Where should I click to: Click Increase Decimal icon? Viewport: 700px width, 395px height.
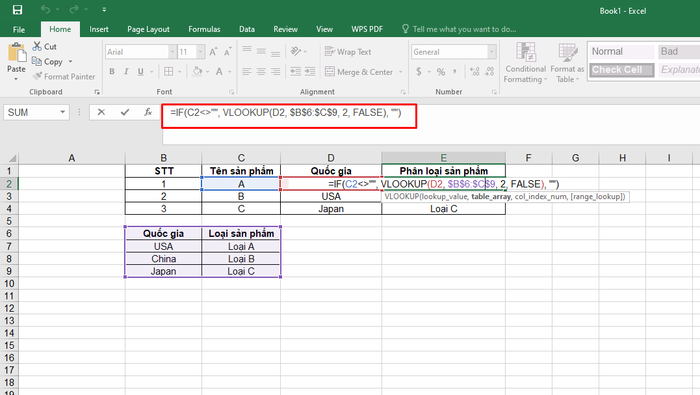(x=475, y=71)
